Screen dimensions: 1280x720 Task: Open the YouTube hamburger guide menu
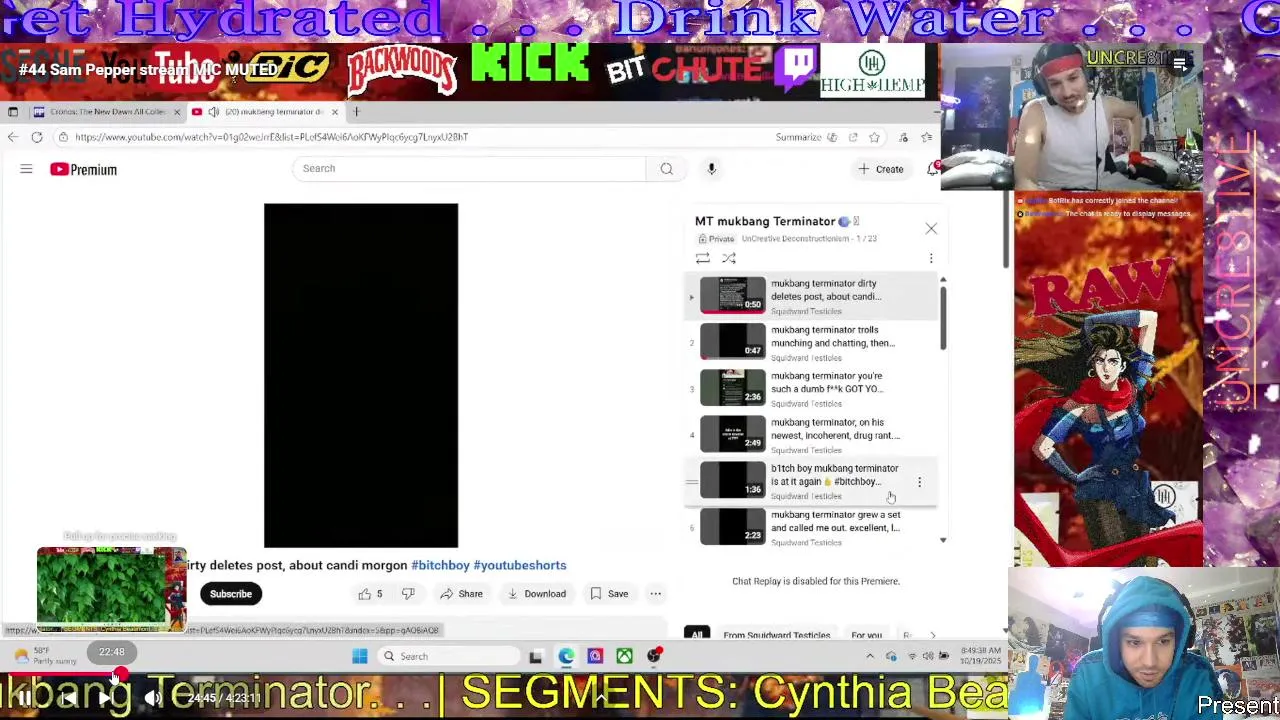click(x=26, y=169)
